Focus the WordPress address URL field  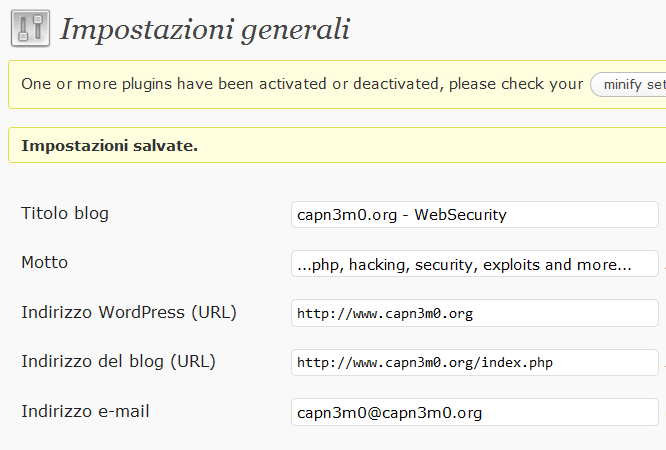[474, 313]
